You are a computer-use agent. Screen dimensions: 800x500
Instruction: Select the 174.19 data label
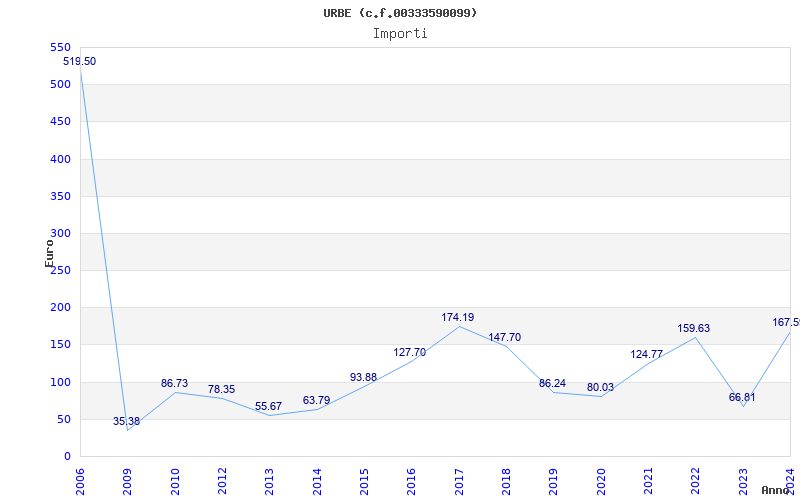click(x=458, y=317)
